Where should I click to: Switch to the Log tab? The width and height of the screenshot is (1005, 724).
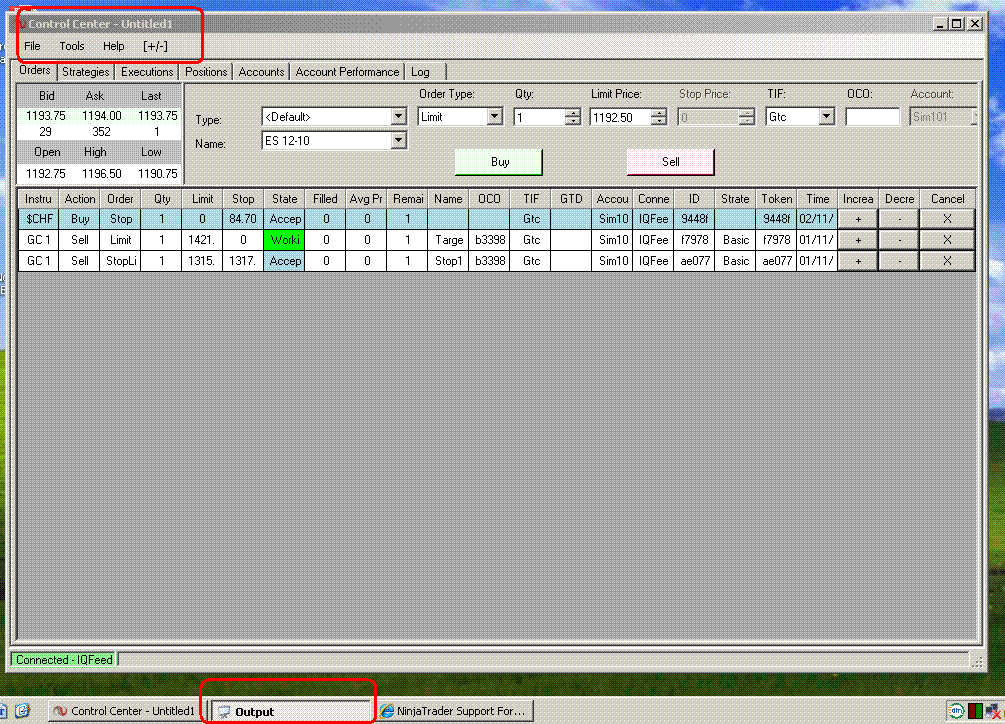click(420, 72)
